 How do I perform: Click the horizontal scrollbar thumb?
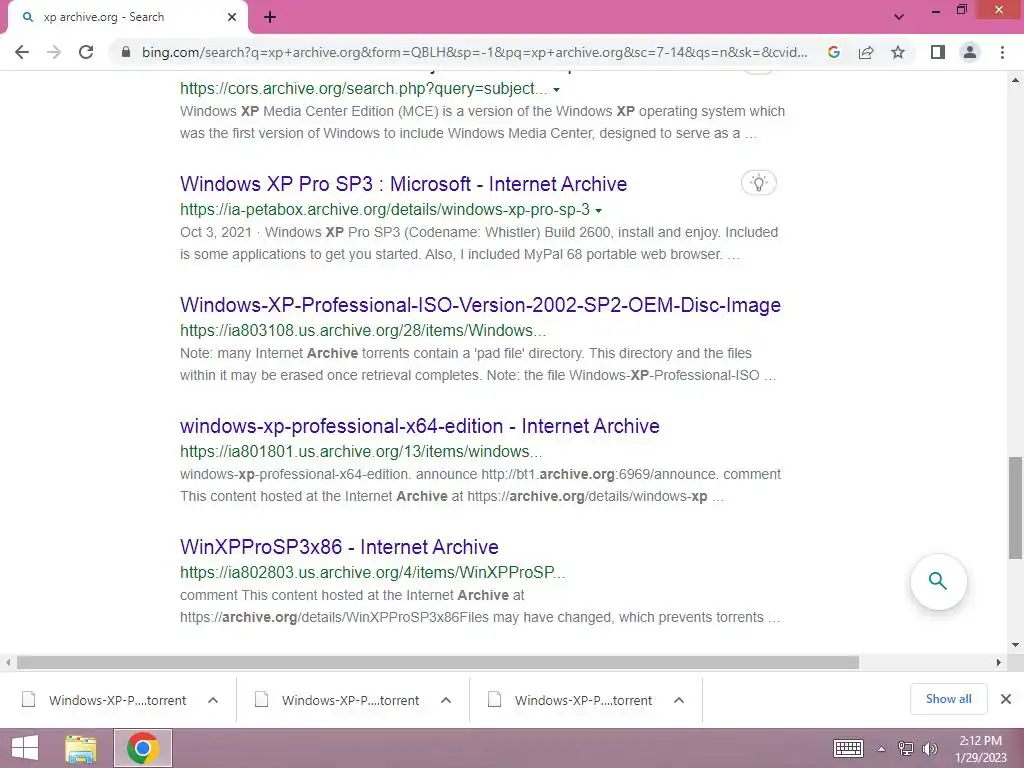point(438,662)
